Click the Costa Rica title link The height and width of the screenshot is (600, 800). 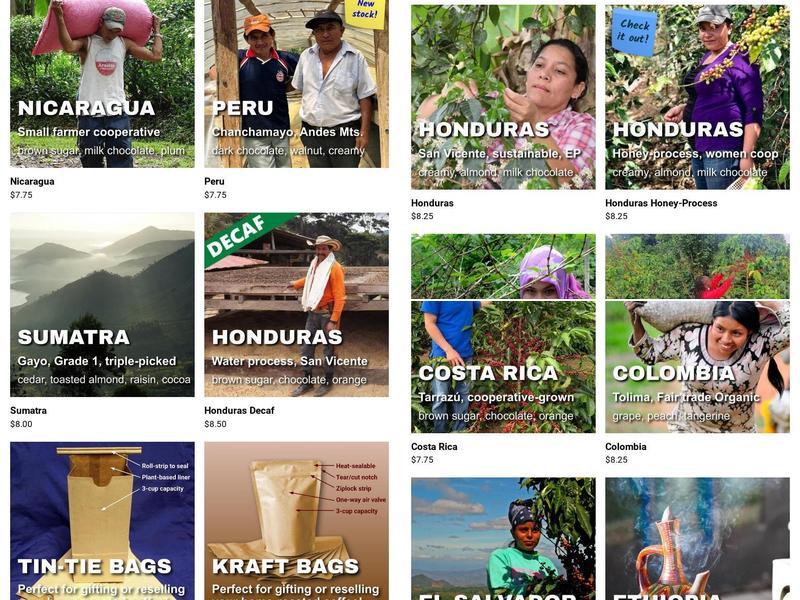coord(434,446)
